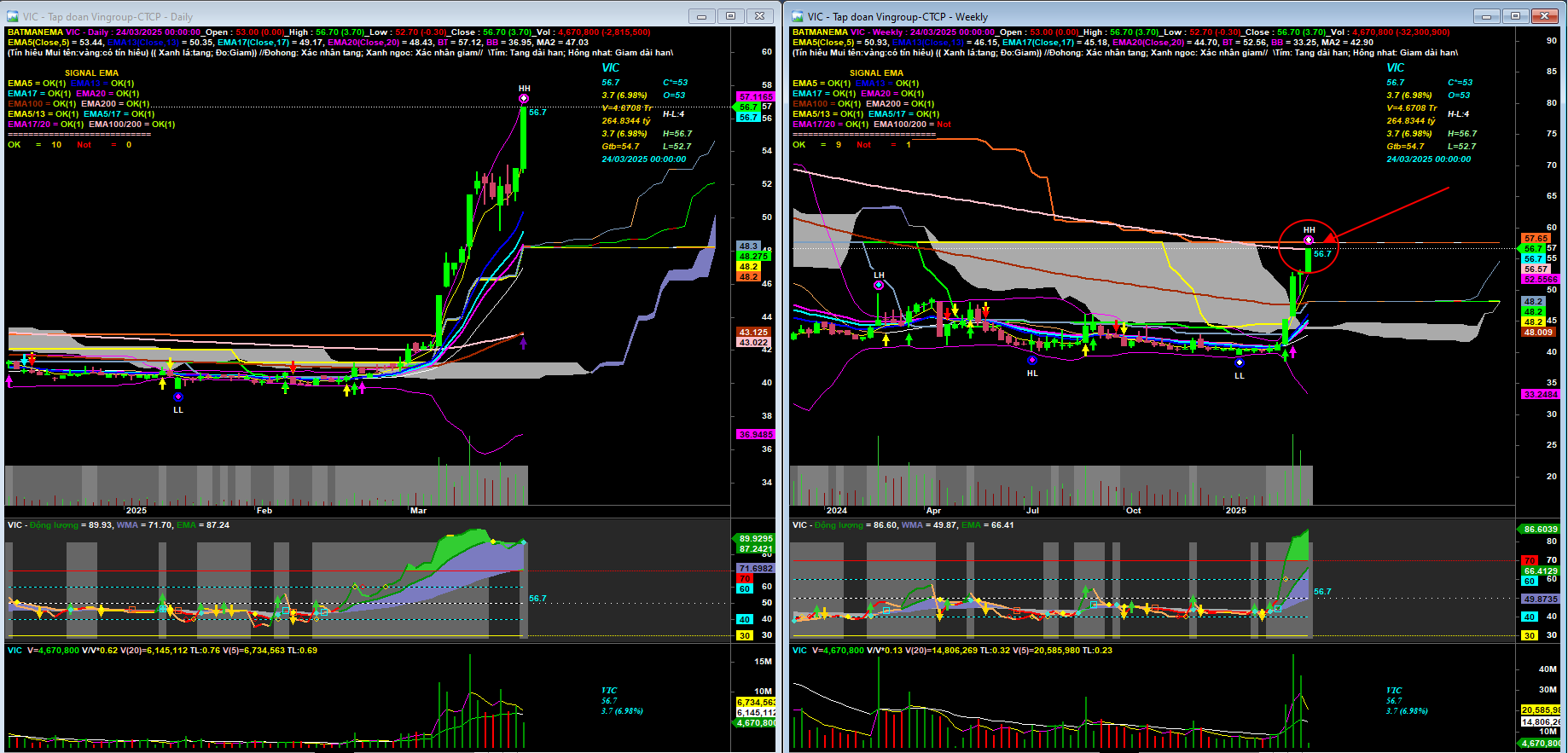
Task: Click the 'Apr' label on the Weekly time axis
Action: [x=933, y=511]
